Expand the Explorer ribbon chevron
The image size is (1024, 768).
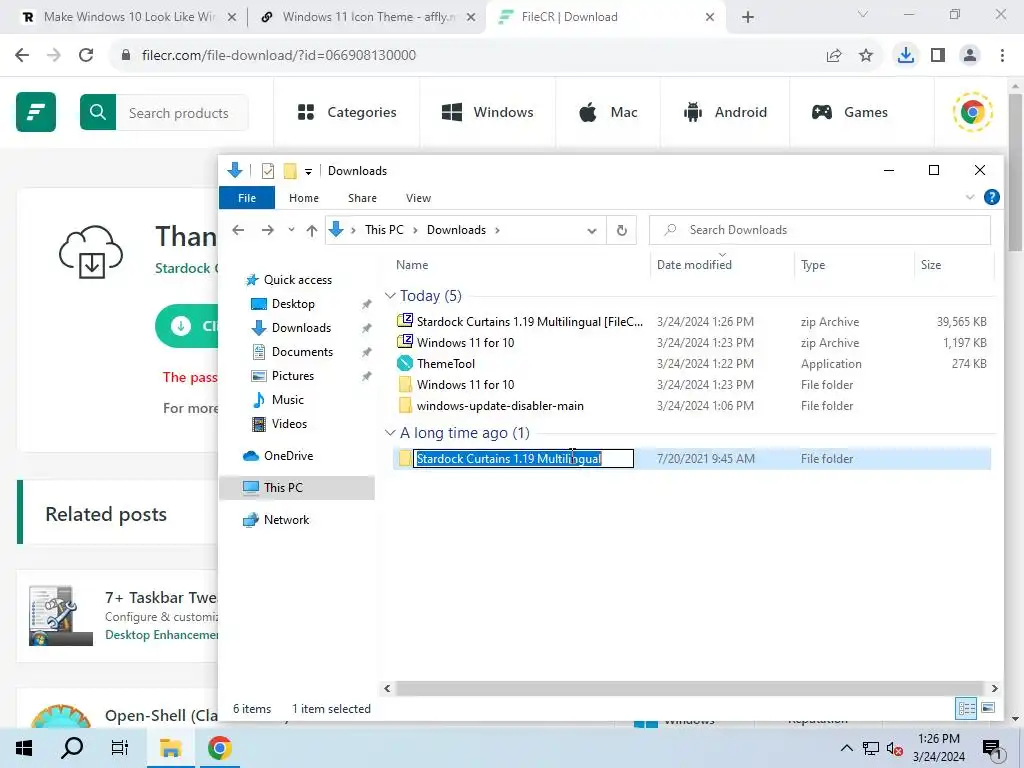pos(970,197)
